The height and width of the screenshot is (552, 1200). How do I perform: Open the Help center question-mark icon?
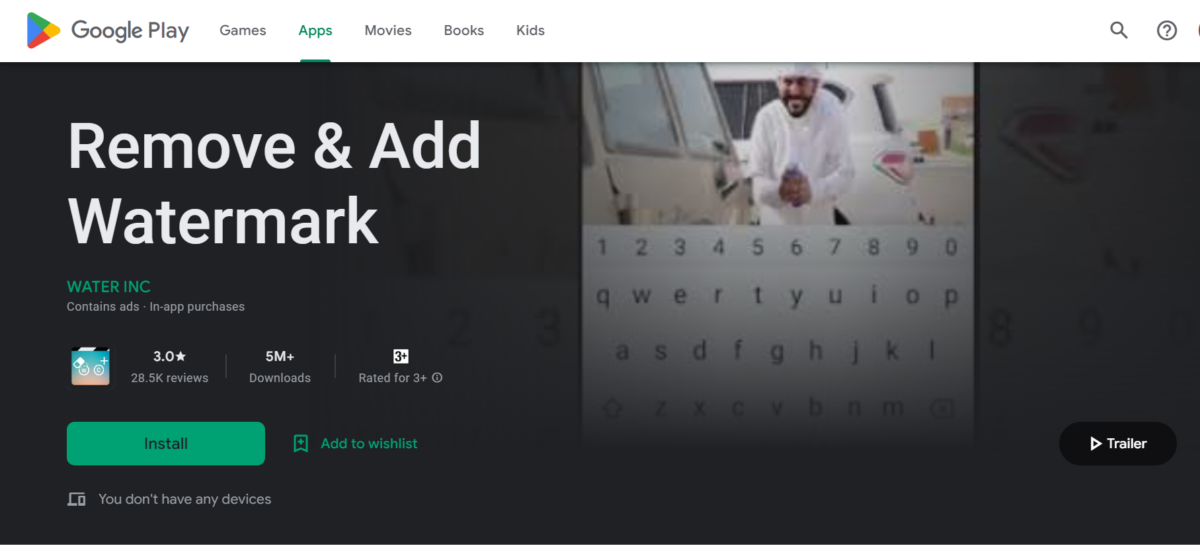[1167, 30]
